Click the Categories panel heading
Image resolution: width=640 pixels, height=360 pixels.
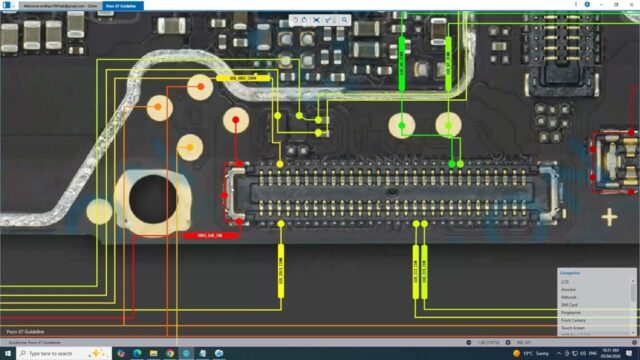[x=570, y=273]
